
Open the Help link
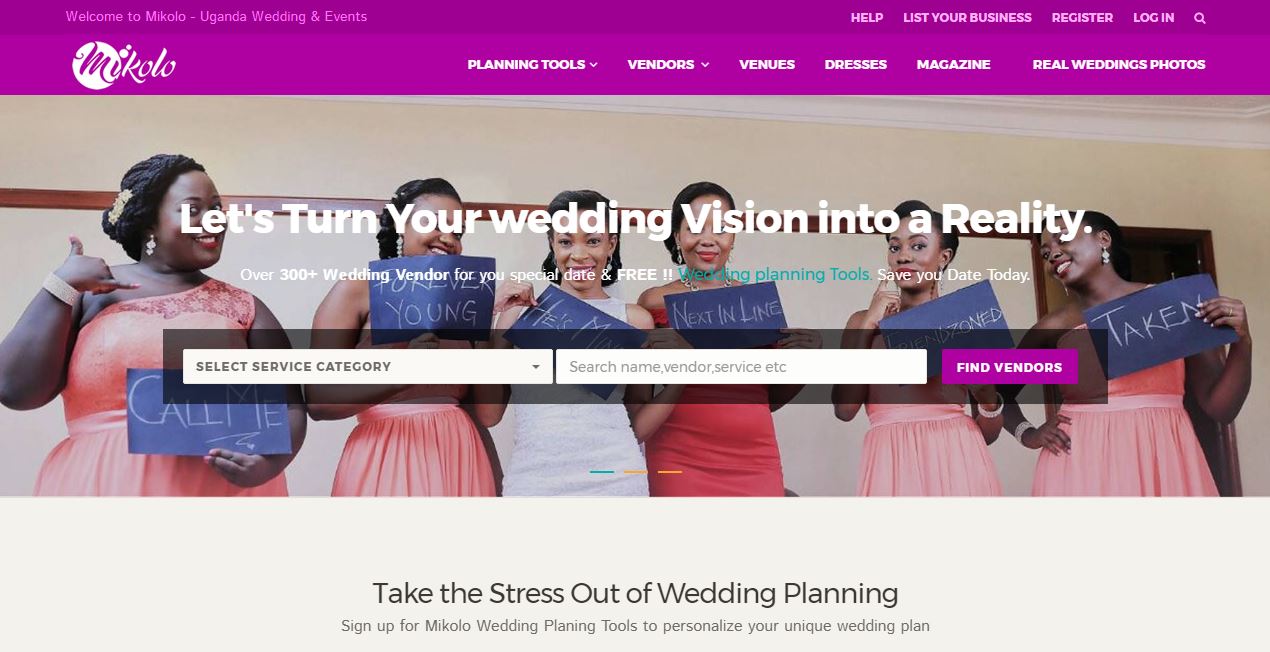(x=867, y=18)
